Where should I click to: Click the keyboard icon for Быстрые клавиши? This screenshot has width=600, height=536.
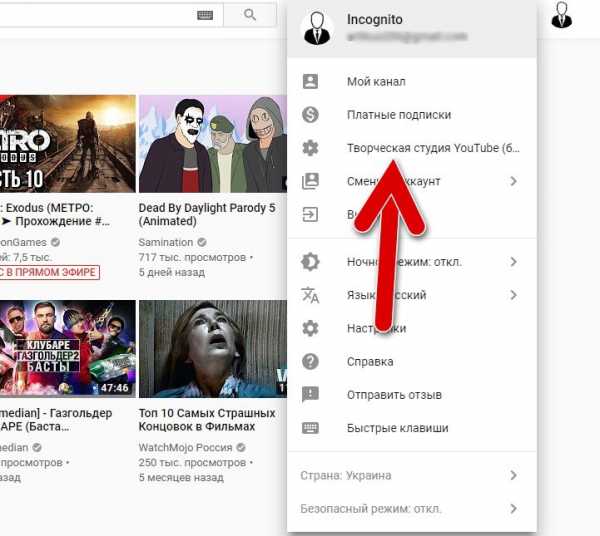(x=310, y=428)
